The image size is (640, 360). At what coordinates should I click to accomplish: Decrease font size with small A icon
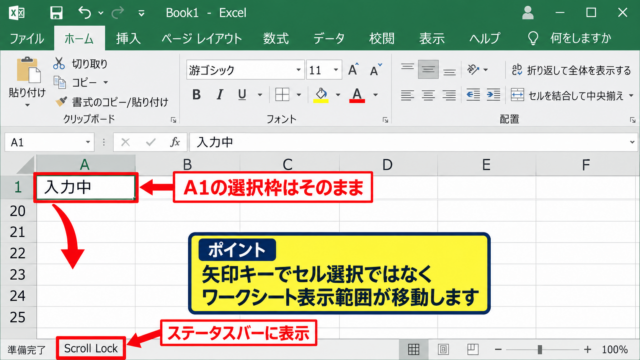(376, 70)
